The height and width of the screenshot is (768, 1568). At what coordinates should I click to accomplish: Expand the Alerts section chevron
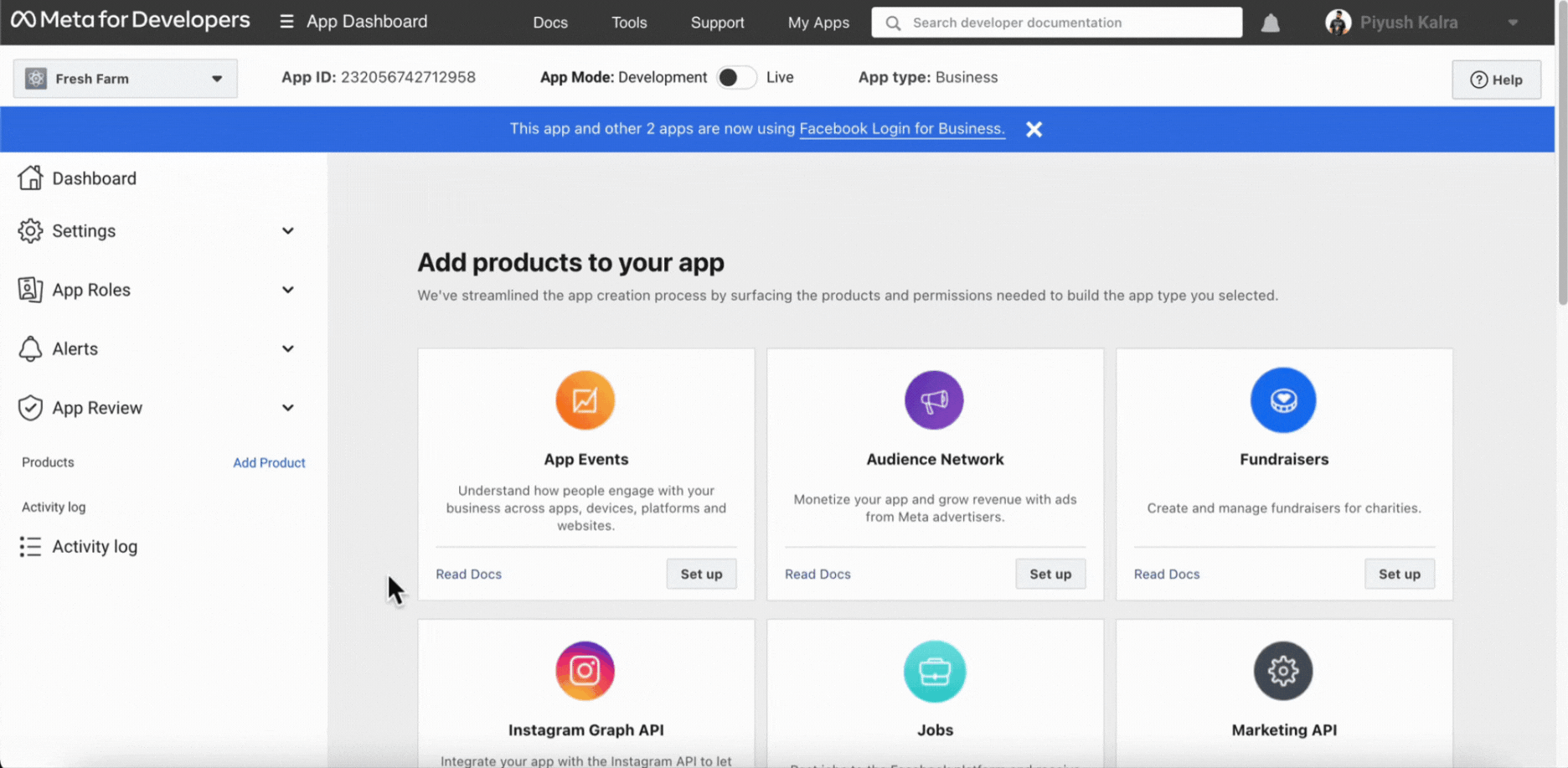pos(287,348)
